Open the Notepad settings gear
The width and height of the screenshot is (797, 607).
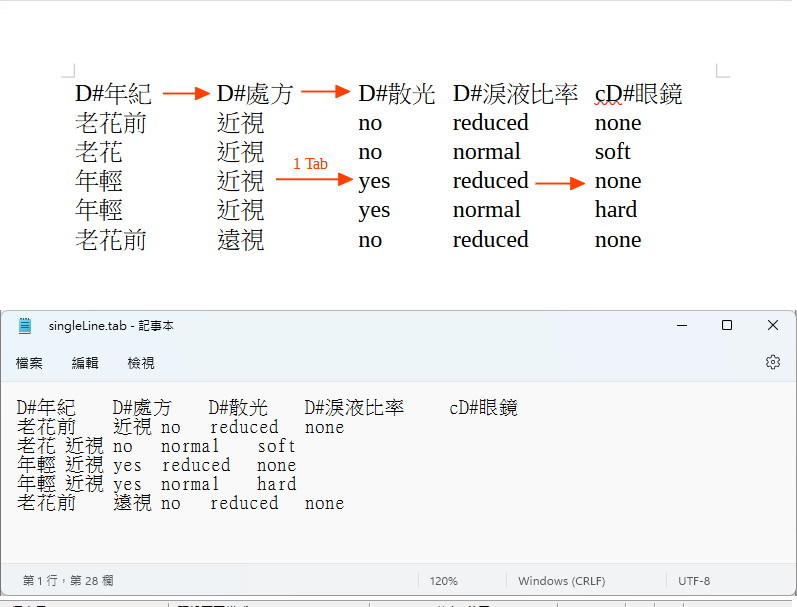pos(772,362)
